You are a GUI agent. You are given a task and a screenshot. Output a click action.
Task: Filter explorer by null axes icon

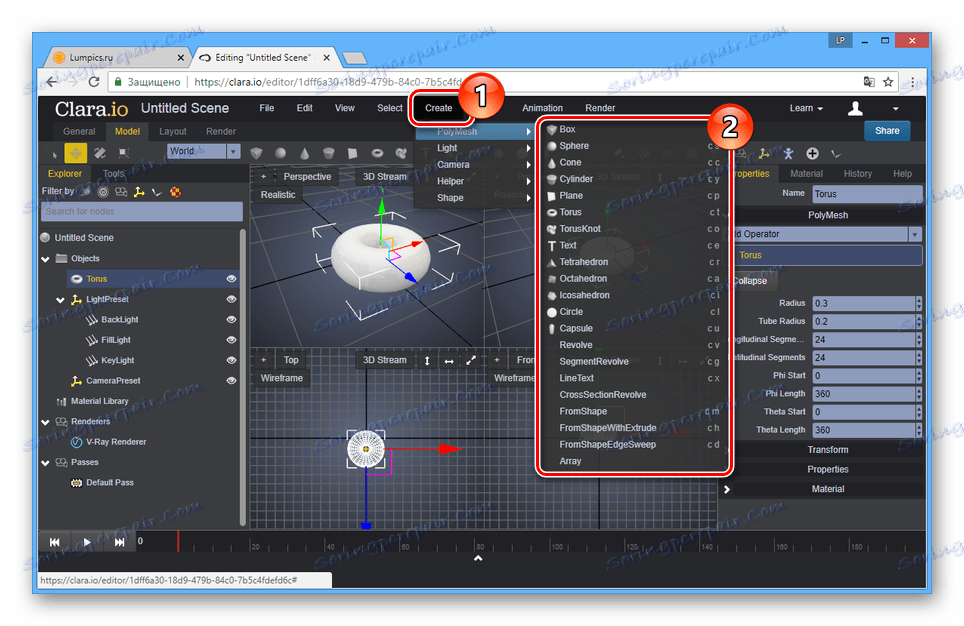(x=140, y=192)
